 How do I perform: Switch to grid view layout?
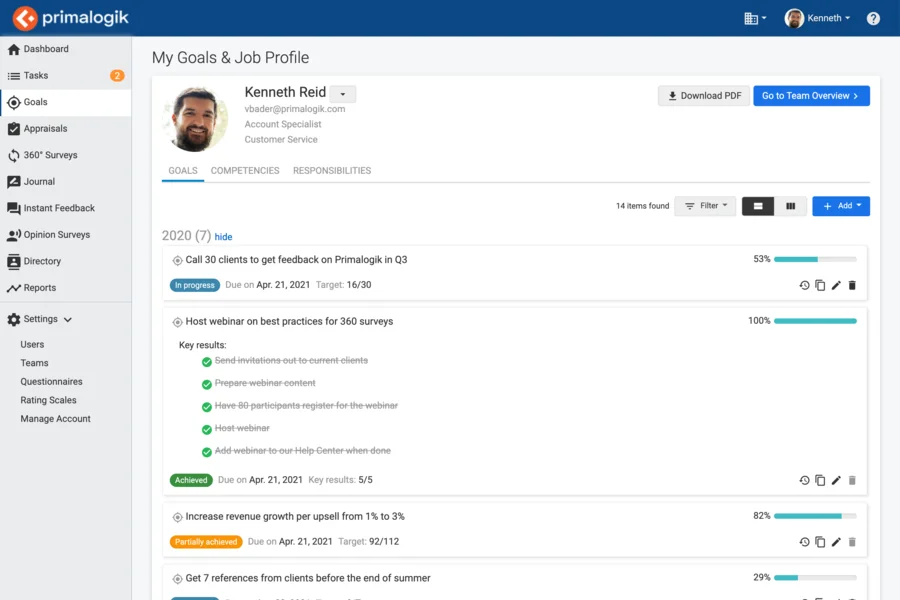pos(789,206)
